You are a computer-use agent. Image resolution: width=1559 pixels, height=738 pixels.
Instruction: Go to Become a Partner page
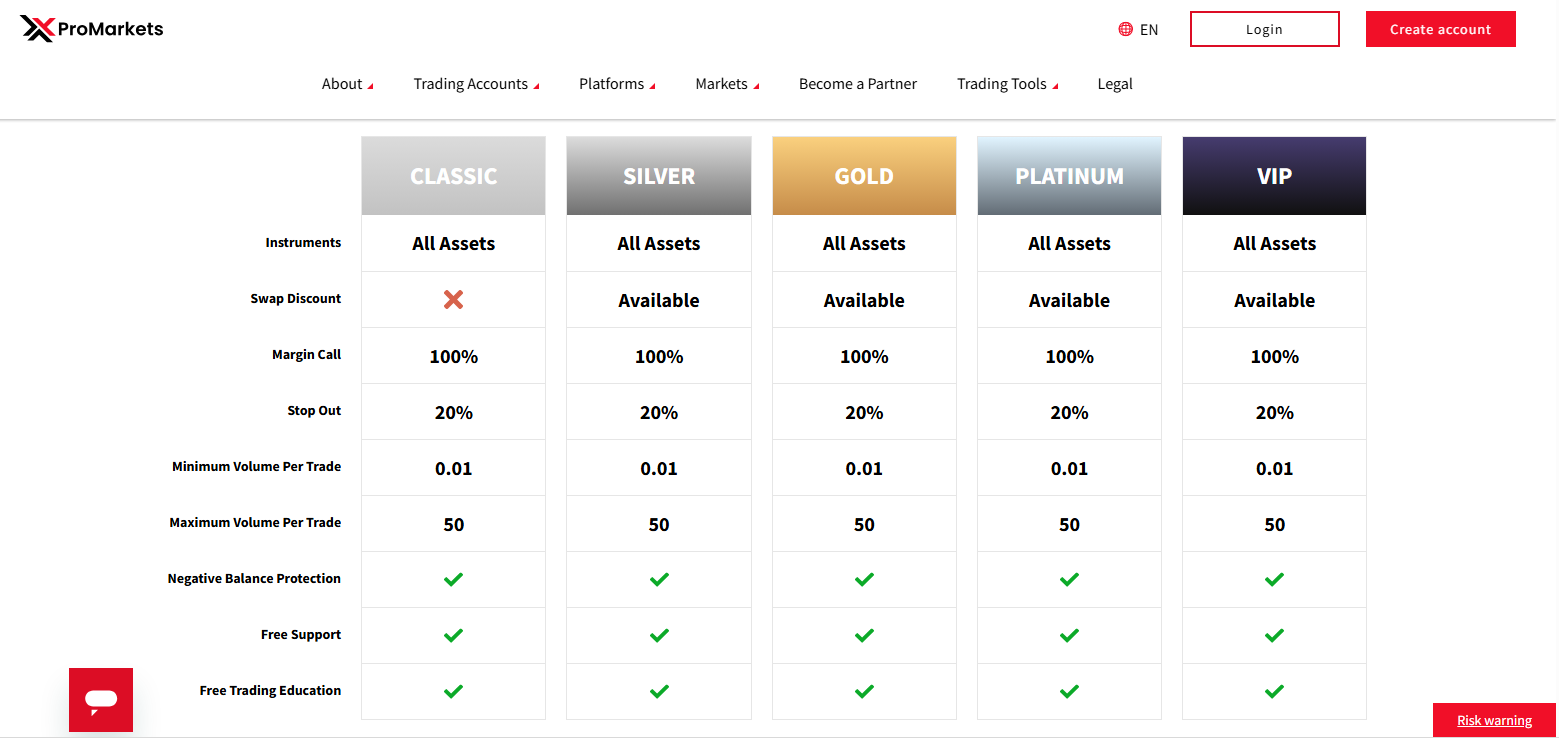coord(858,84)
